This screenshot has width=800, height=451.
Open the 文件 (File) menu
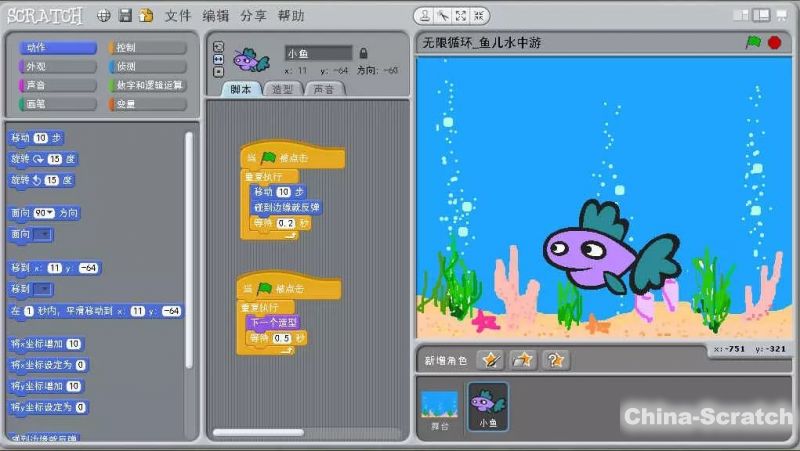(x=177, y=16)
